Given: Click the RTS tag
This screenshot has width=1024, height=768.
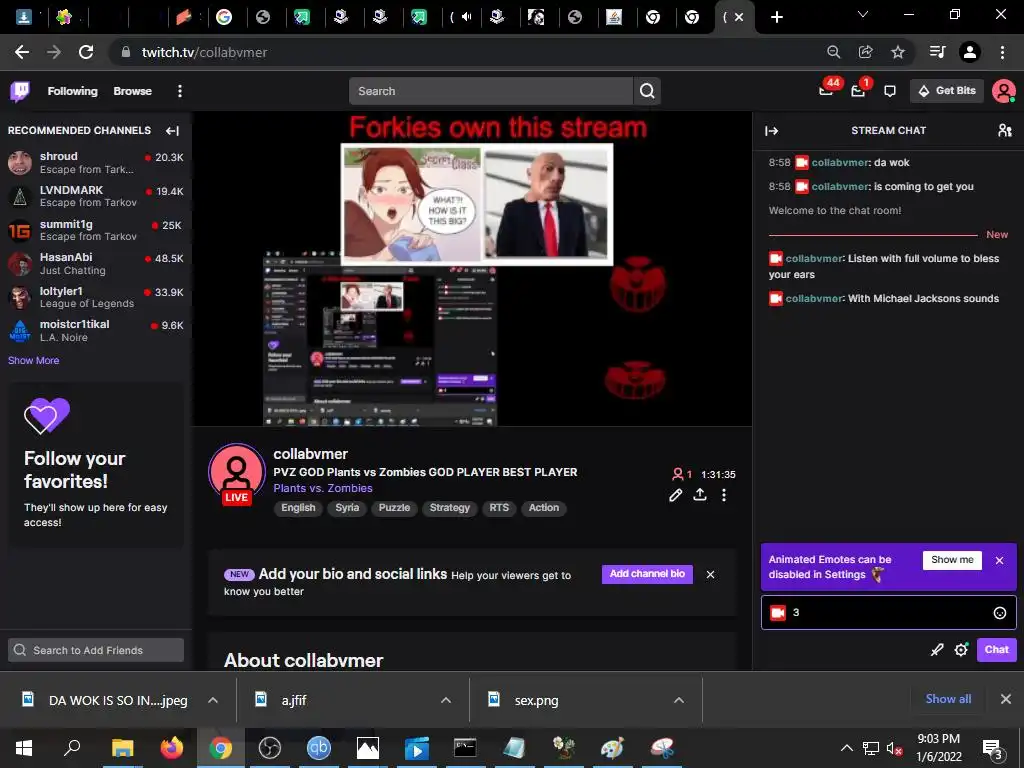Looking at the screenshot, I should [499, 508].
